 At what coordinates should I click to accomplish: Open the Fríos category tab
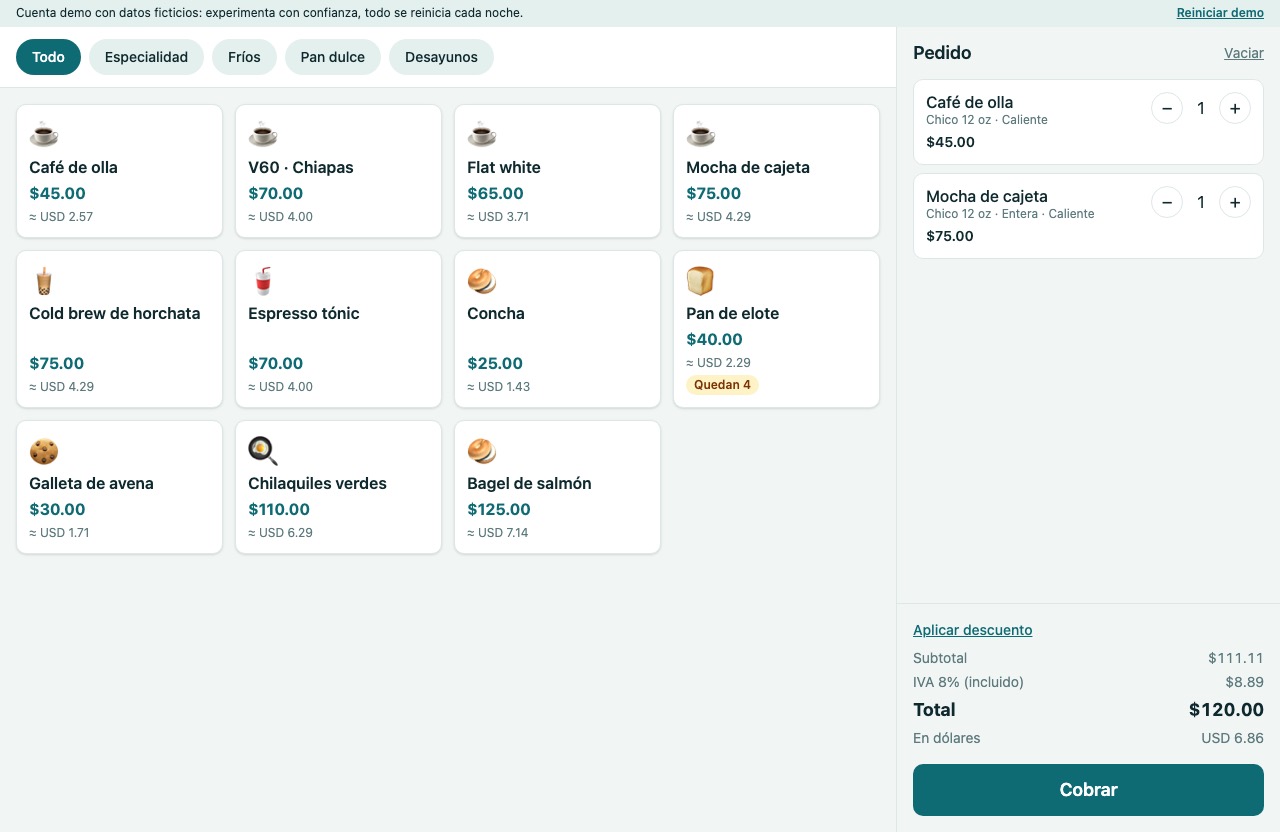pos(244,57)
